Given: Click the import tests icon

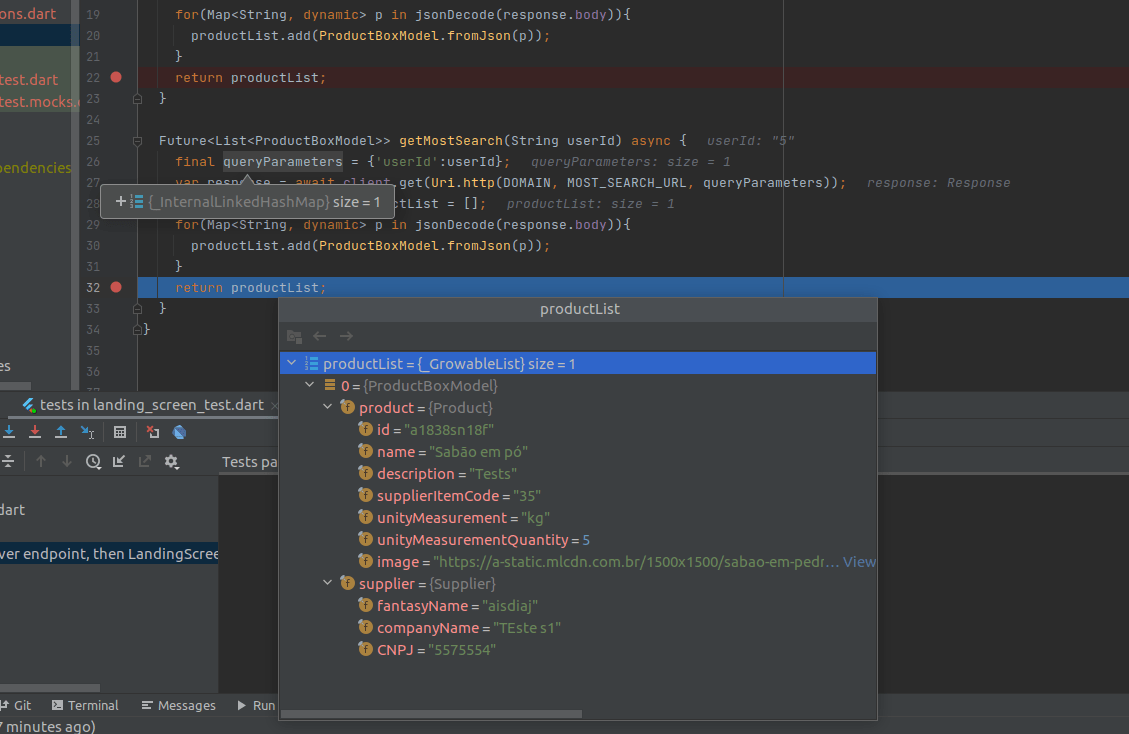Looking at the screenshot, I should pyautogui.click(x=119, y=462).
